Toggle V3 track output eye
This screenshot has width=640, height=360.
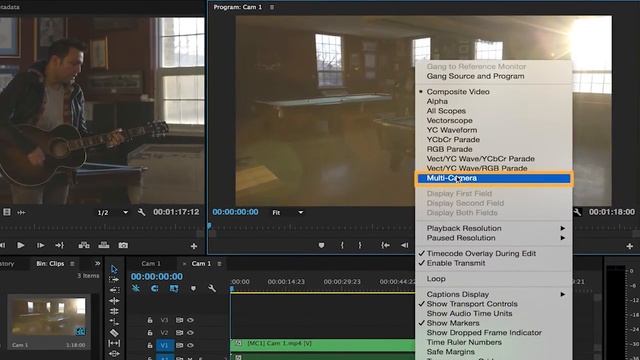pyautogui.click(x=191, y=320)
